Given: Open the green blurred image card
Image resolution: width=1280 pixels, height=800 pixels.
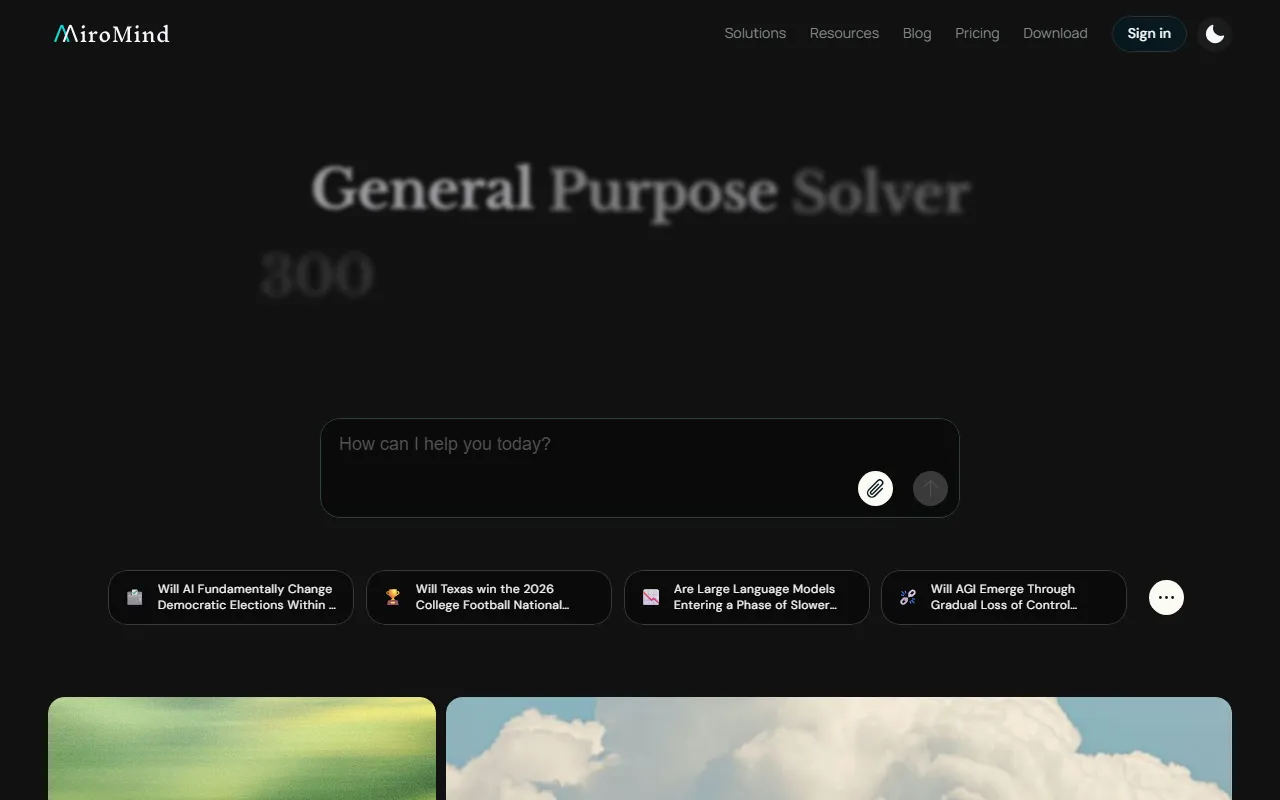Looking at the screenshot, I should (242, 748).
